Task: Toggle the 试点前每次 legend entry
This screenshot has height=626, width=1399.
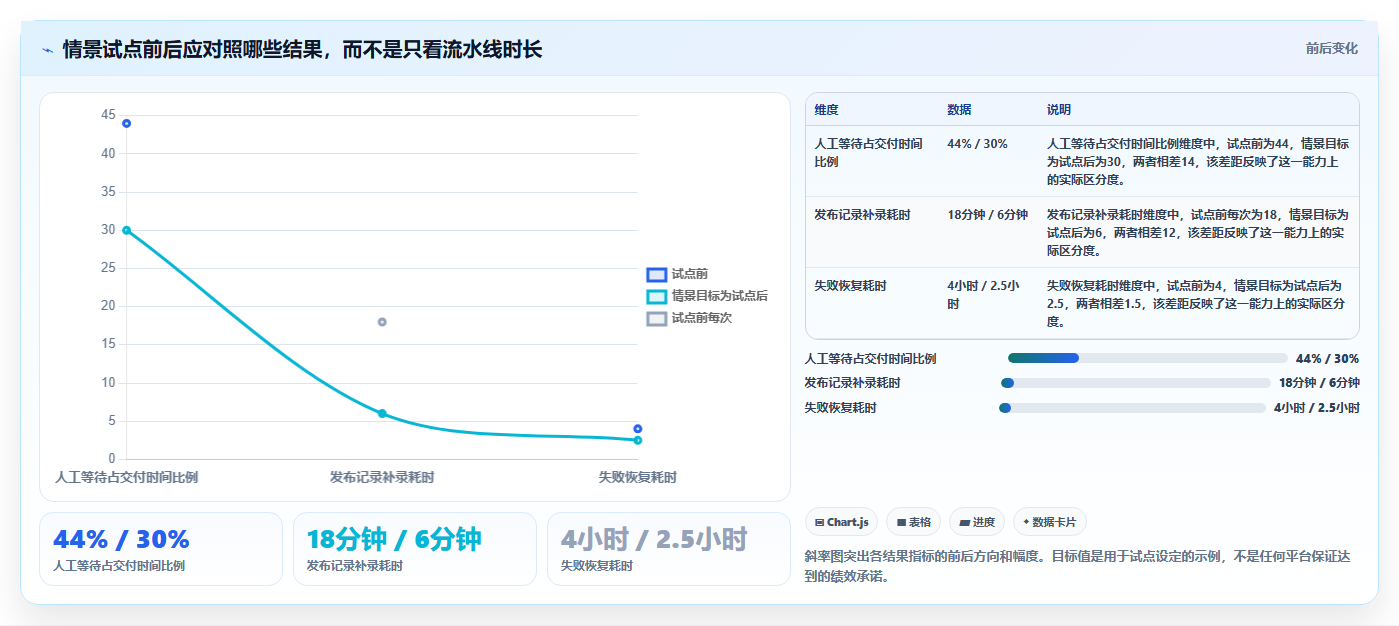Action: pyautogui.click(x=689, y=318)
